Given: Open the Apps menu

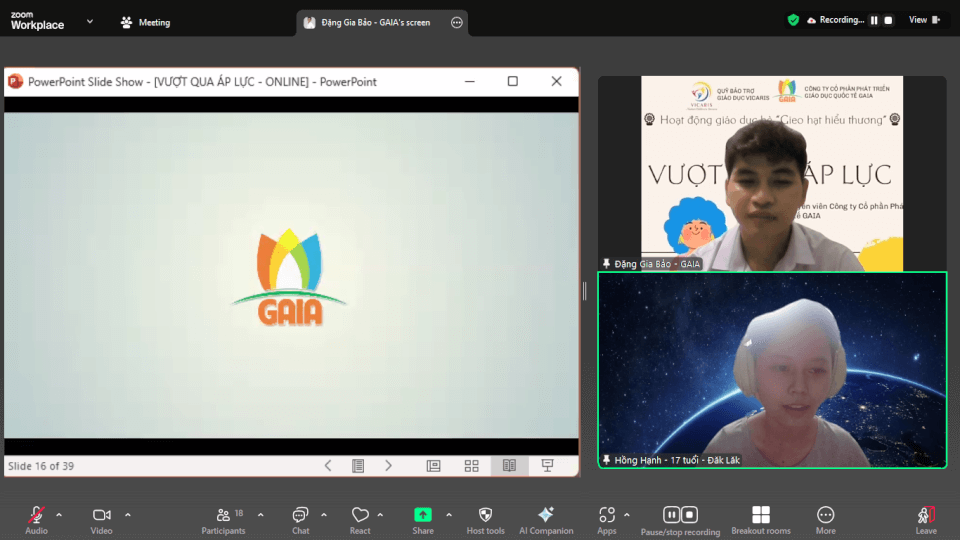Looking at the screenshot, I should 607,520.
